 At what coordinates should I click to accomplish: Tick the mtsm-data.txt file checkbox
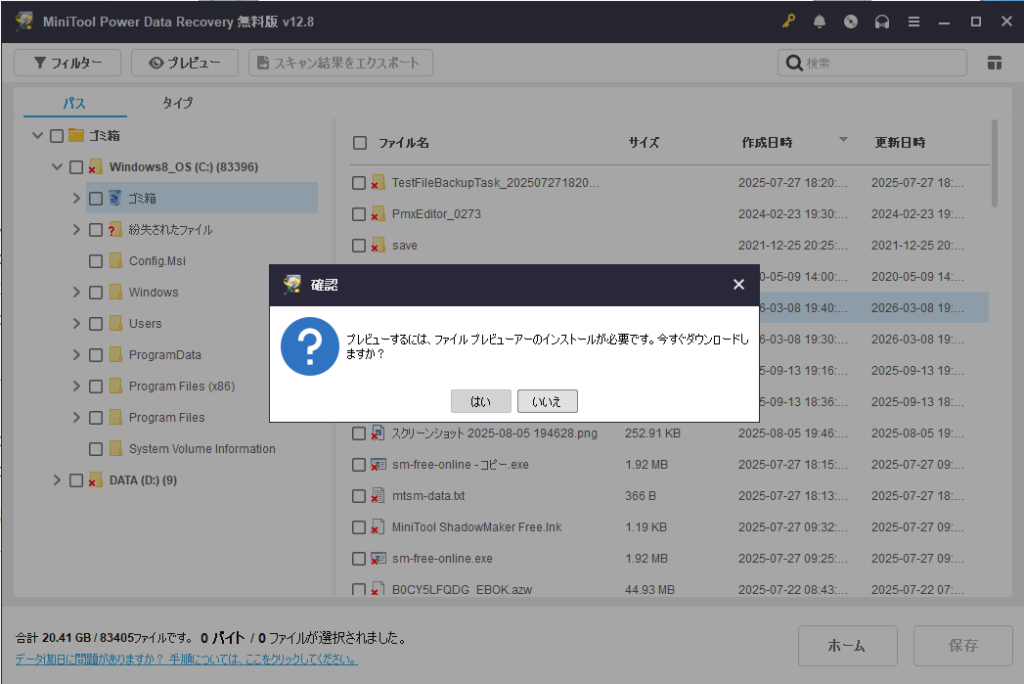click(x=359, y=496)
